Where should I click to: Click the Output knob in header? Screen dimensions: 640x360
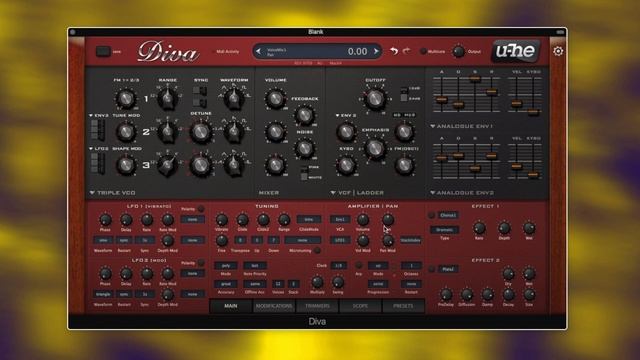coord(458,51)
